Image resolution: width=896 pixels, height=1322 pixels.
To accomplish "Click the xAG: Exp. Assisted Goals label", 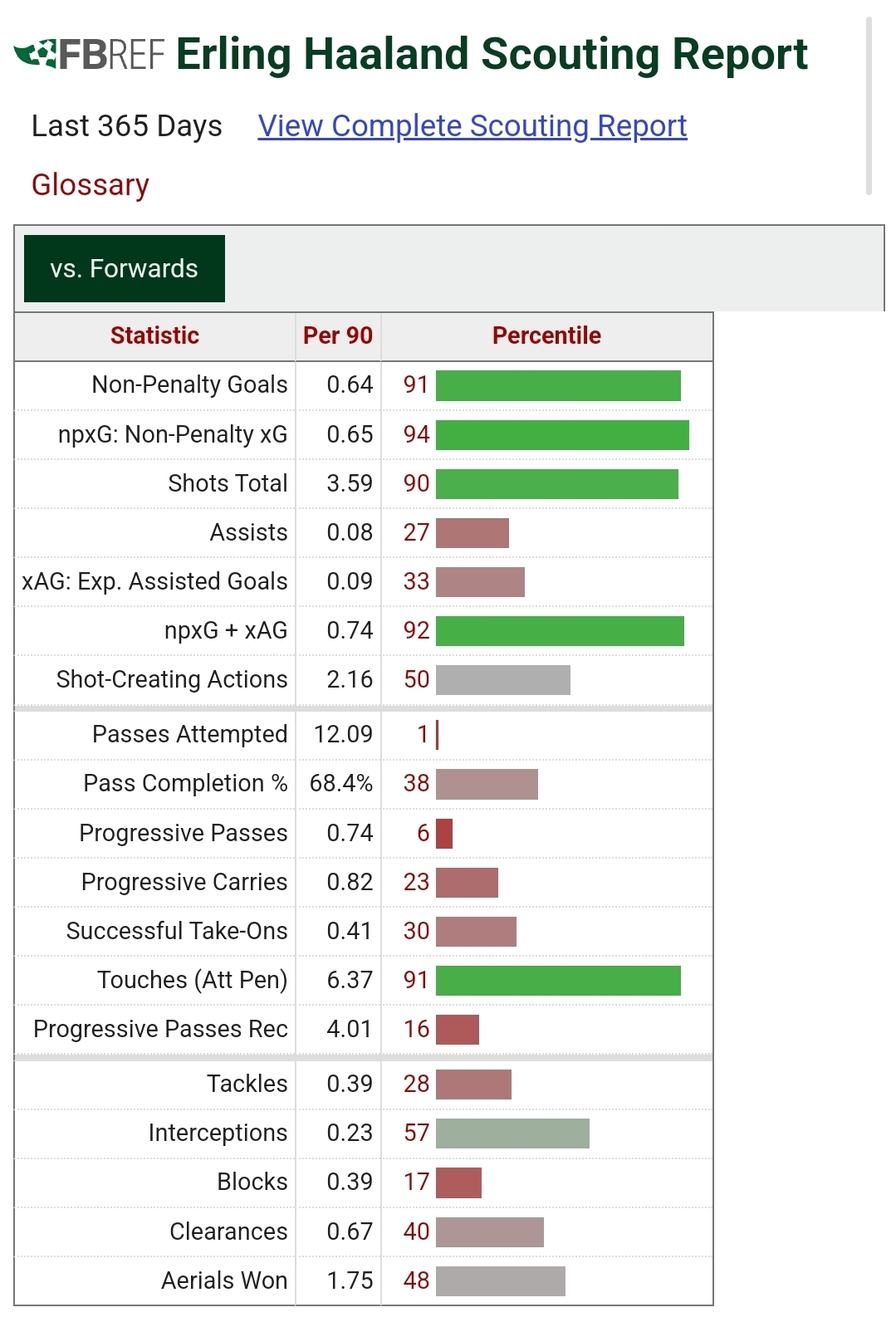I will click(154, 581).
